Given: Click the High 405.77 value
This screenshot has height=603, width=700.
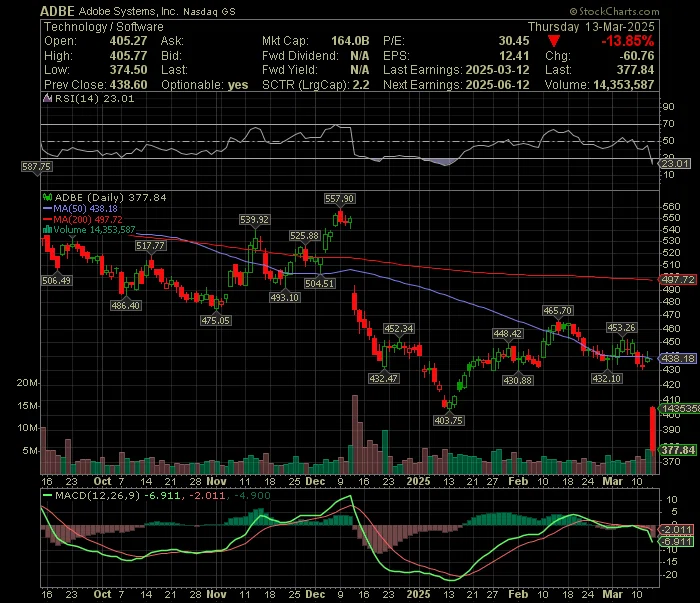Looking at the screenshot, I should [128, 56].
